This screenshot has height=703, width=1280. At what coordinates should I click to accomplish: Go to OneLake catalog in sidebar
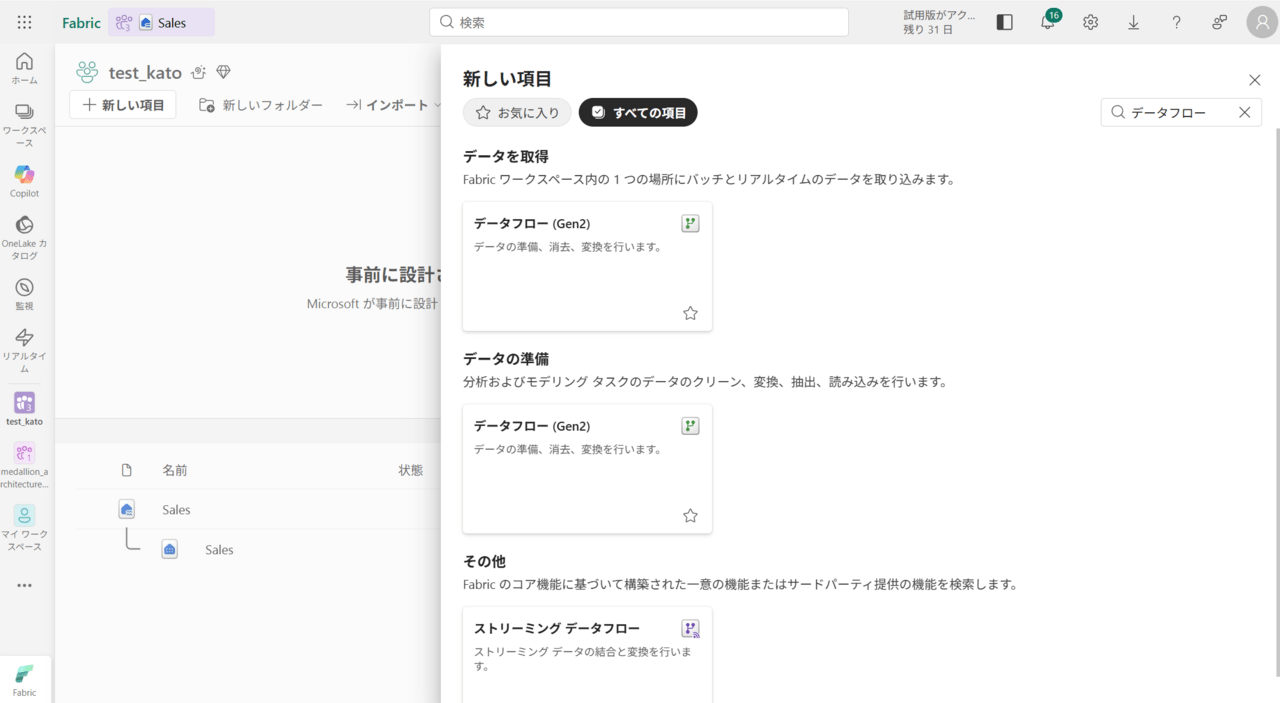click(24, 237)
